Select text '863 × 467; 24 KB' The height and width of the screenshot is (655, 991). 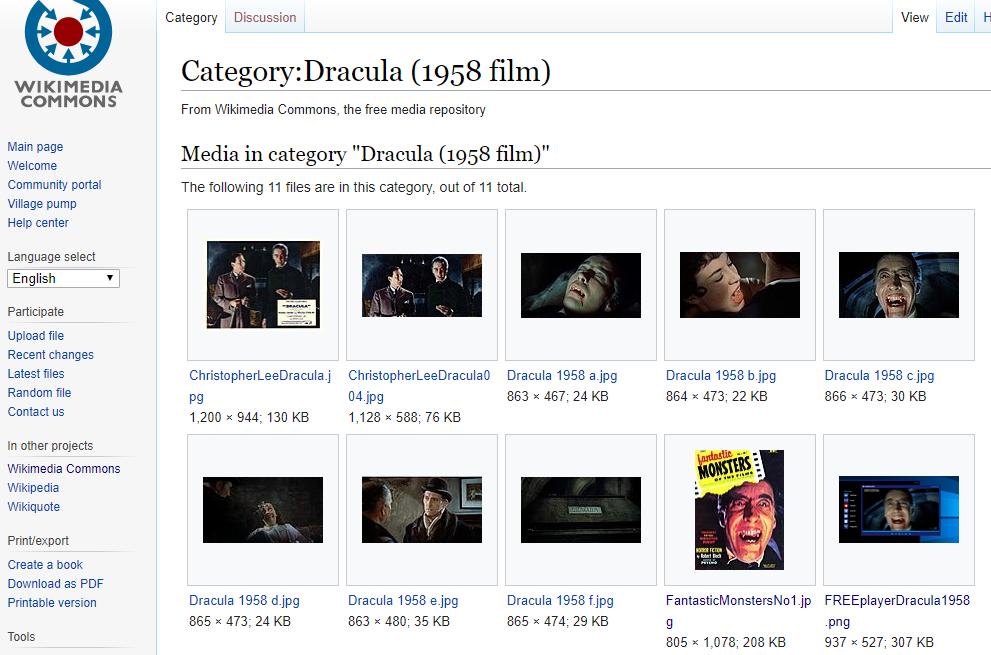point(557,396)
